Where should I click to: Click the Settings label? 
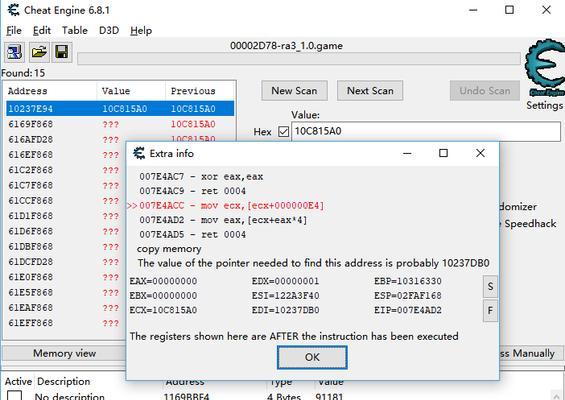[544, 105]
